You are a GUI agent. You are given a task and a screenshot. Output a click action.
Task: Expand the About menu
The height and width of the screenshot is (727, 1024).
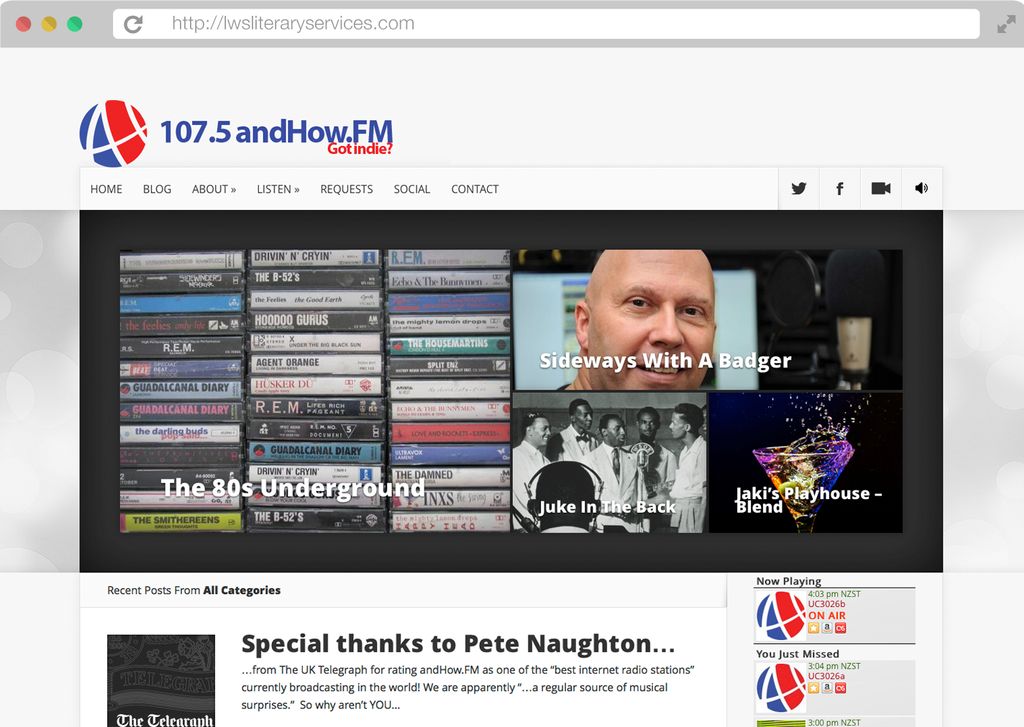(x=214, y=189)
